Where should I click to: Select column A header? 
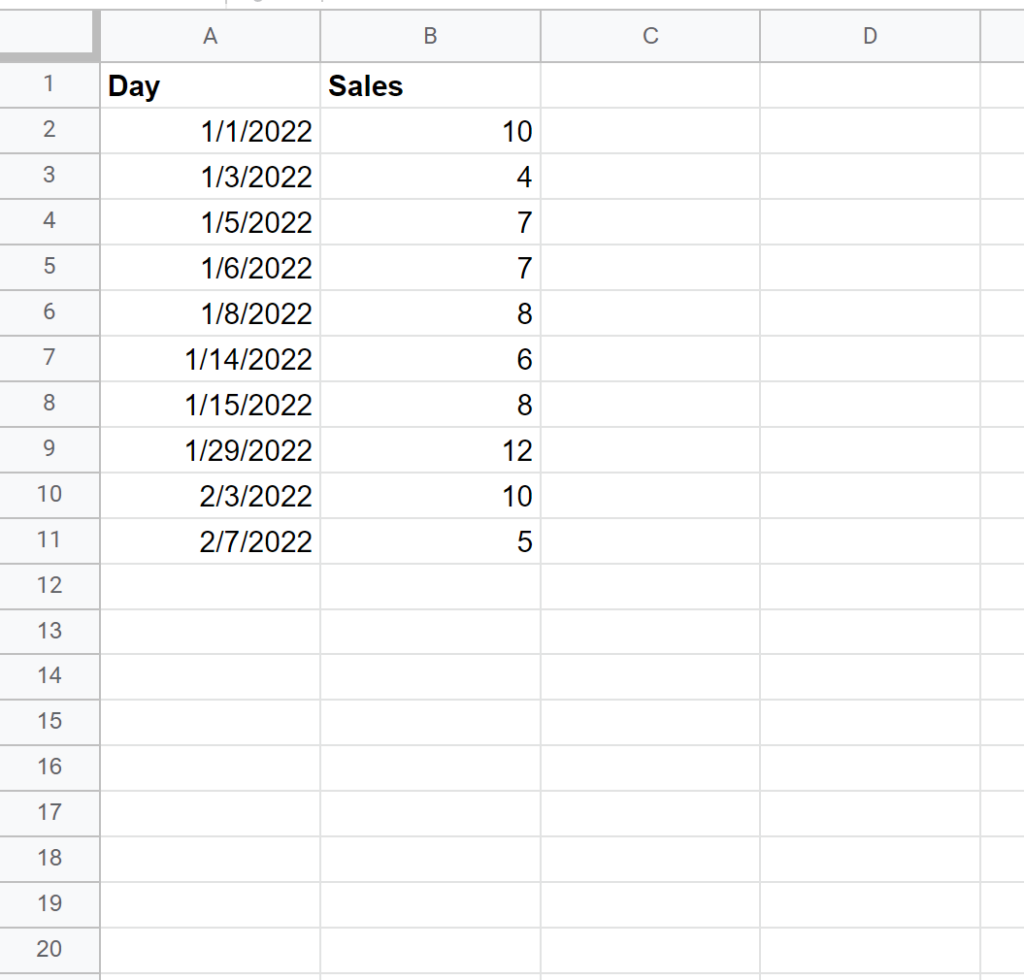(x=210, y=36)
